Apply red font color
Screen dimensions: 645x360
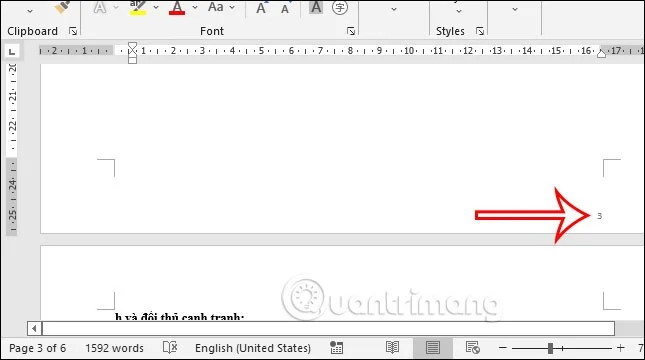[177, 7]
